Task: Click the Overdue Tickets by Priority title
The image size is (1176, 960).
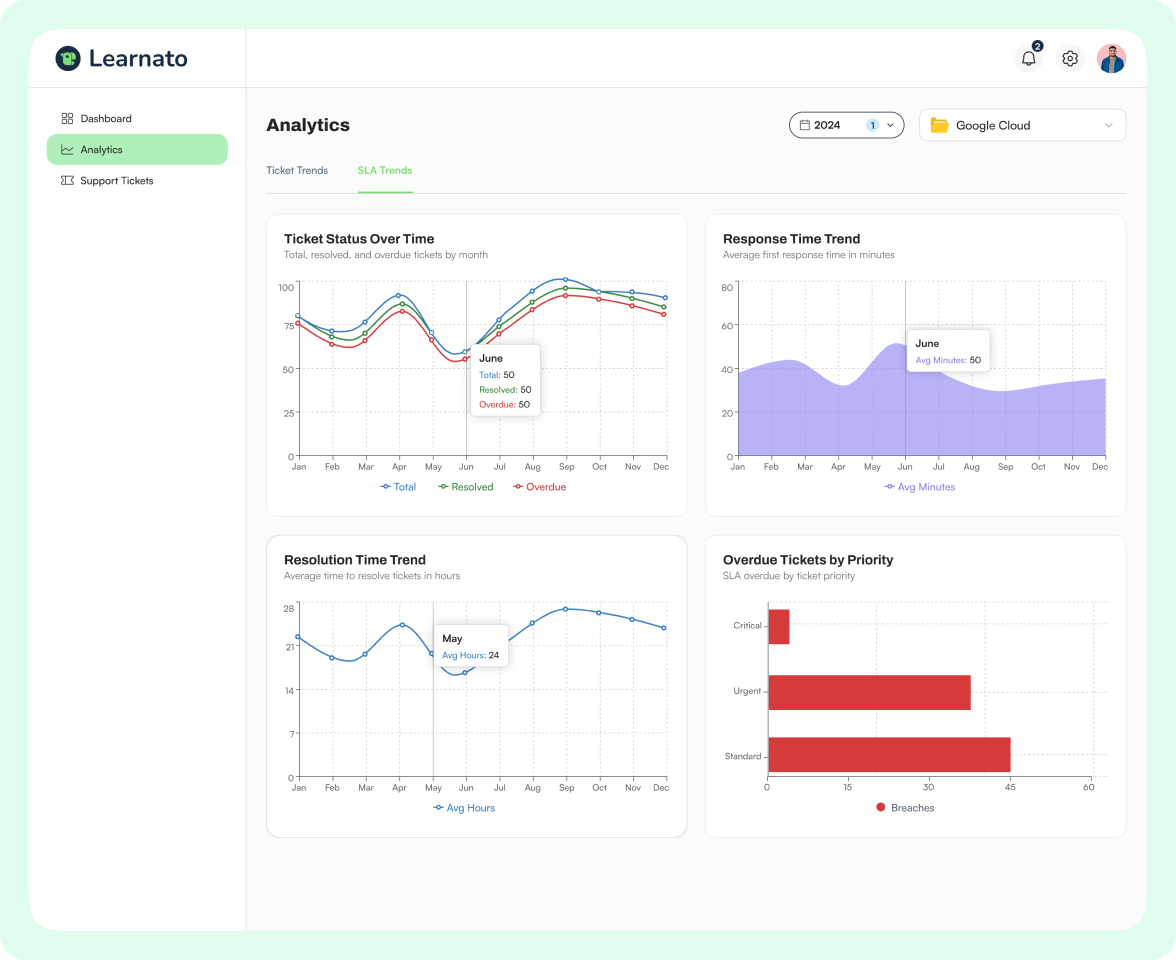Action: (x=808, y=560)
